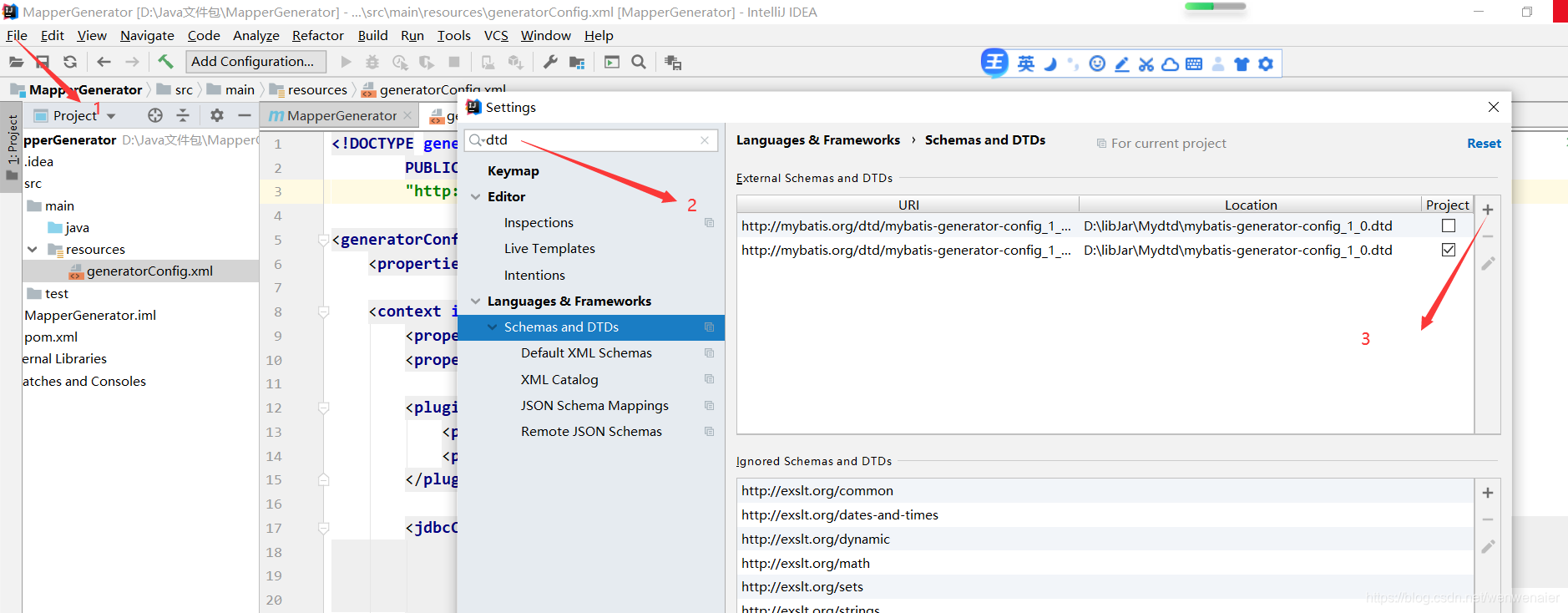Fold the generatorConfiguration tag in editor
The height and width of the screenshot is (613, 1568).
pyautogui.click(x=323, y=241)
